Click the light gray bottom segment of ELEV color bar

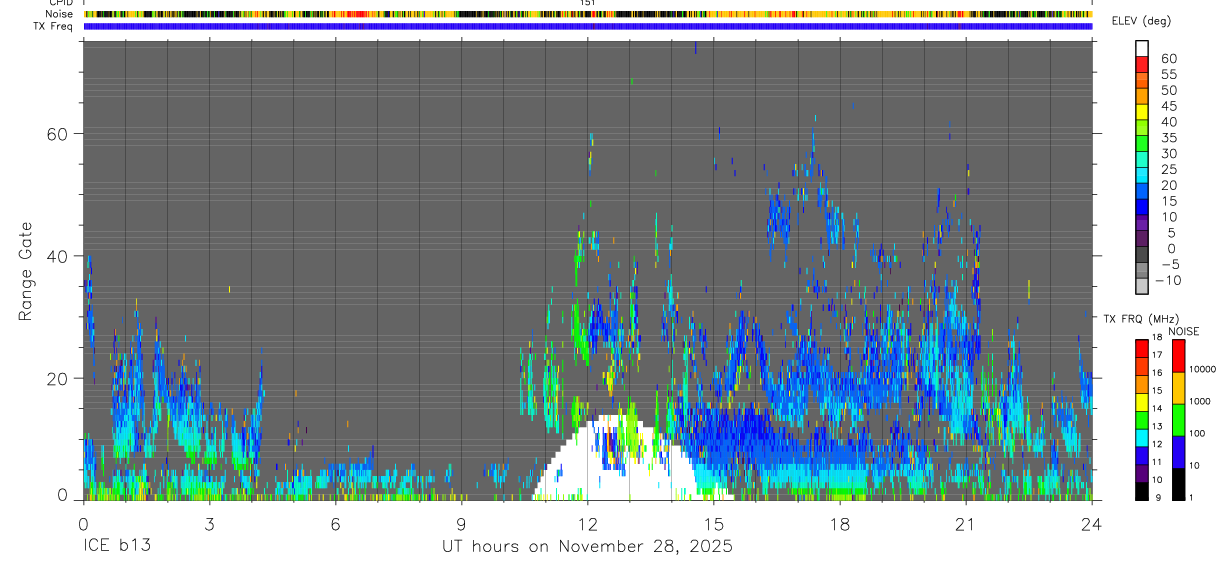pyautogui.click(x=1142, y=285)
